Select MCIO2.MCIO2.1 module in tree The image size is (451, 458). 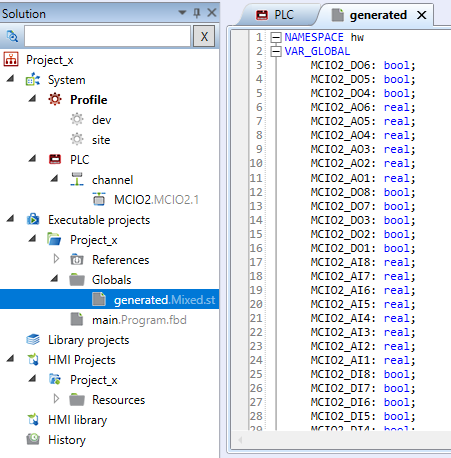tap(156, 200)
